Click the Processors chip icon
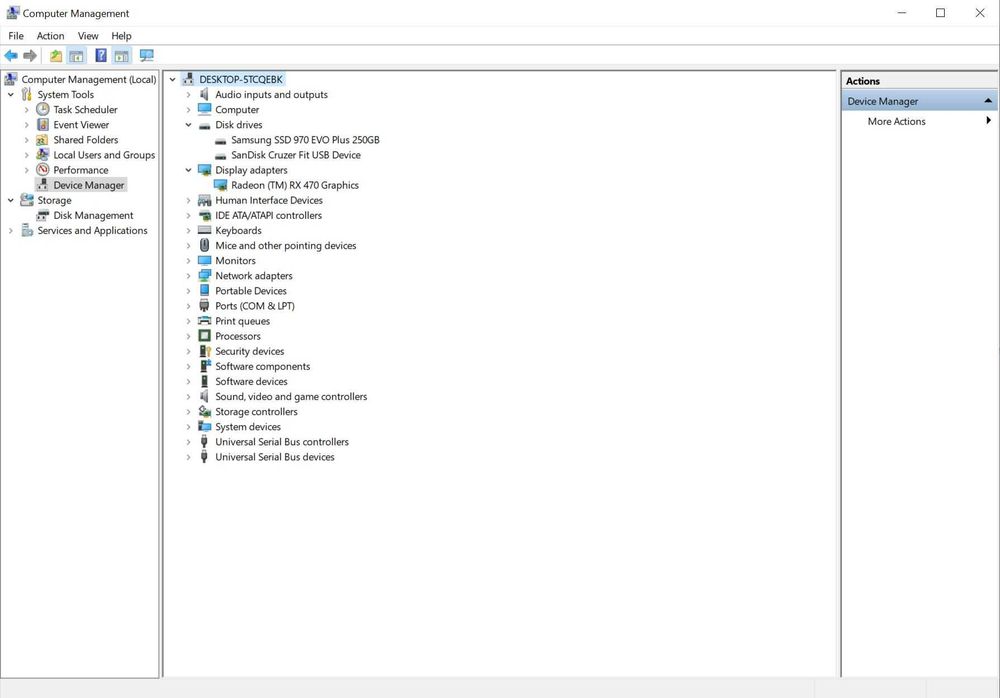This screenshot has height=698, width=1000. 204,336
